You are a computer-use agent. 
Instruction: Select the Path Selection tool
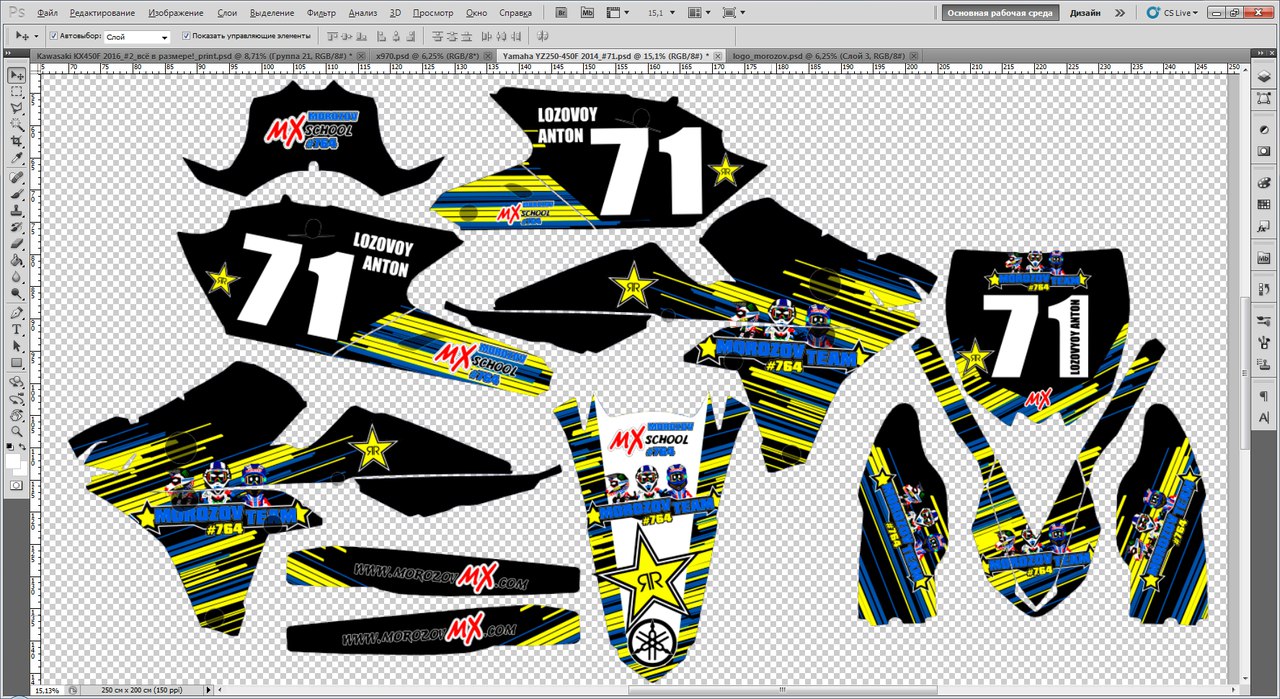(17, 346)
